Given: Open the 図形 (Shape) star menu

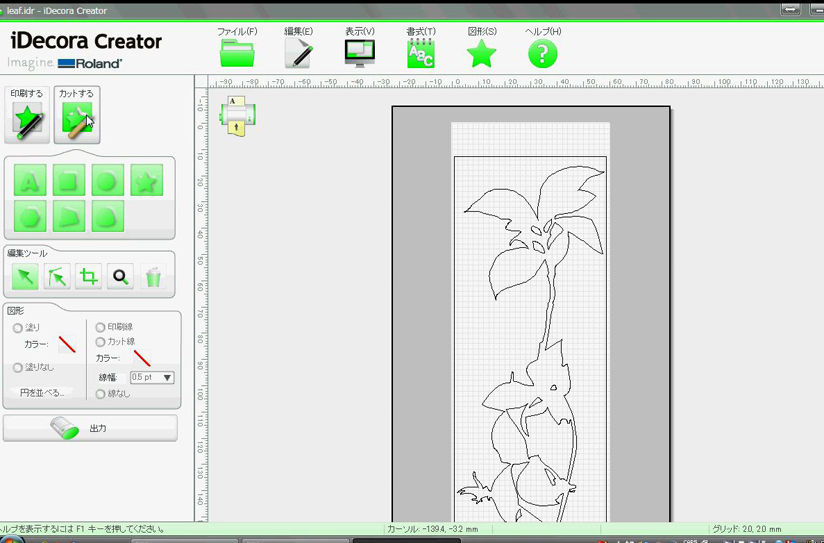Looking at the screenshot, I should (481, 48).
